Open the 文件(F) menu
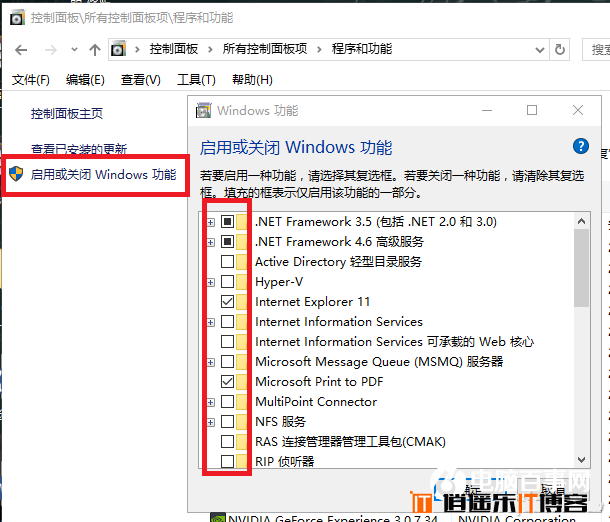The height and width of the screenshot is (522, 610). [x=31, y=80]
